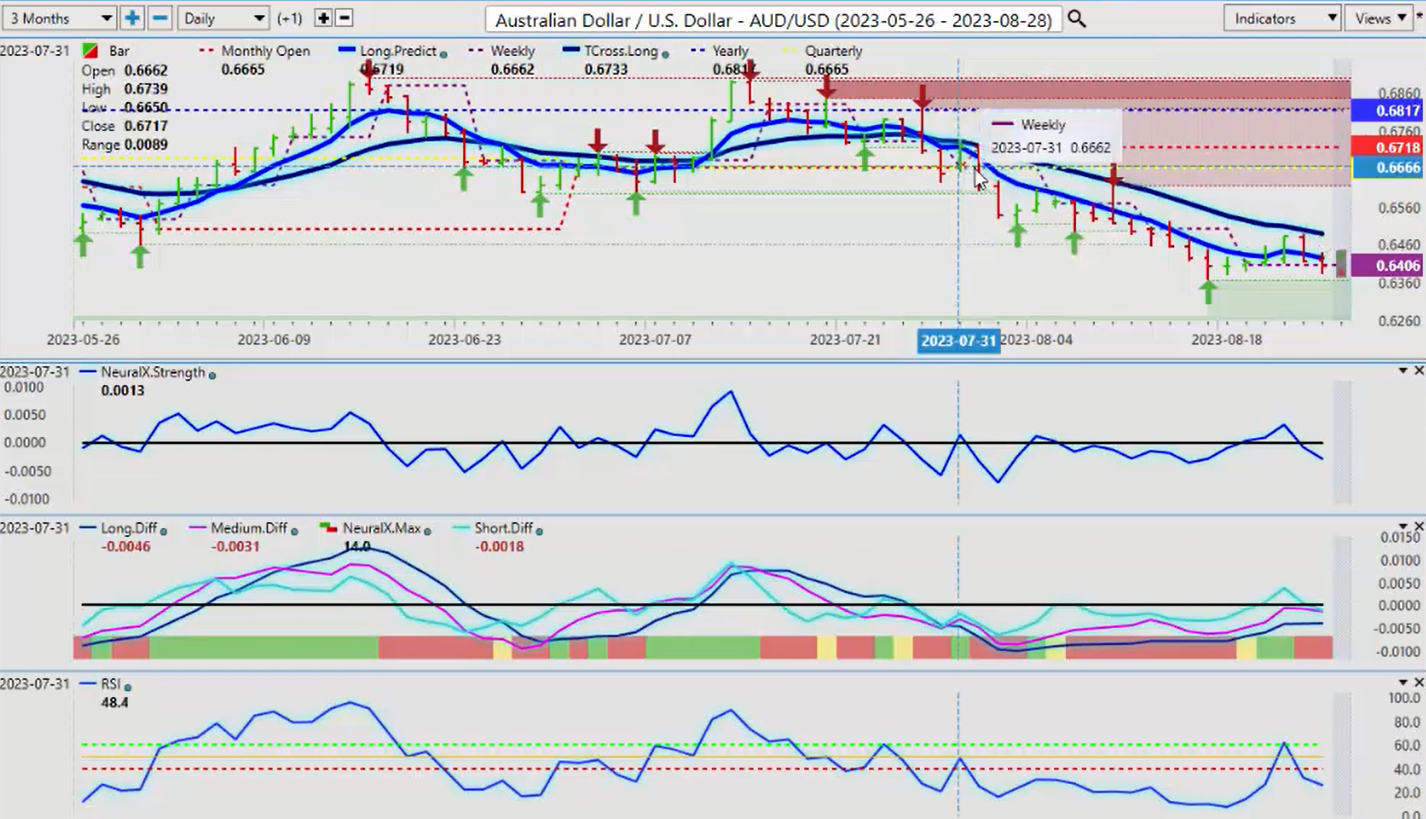The height and width of the screenshot is (819, 1426).
Task: Click the NeuralX.Strength legend label
Action: (153, 372)
